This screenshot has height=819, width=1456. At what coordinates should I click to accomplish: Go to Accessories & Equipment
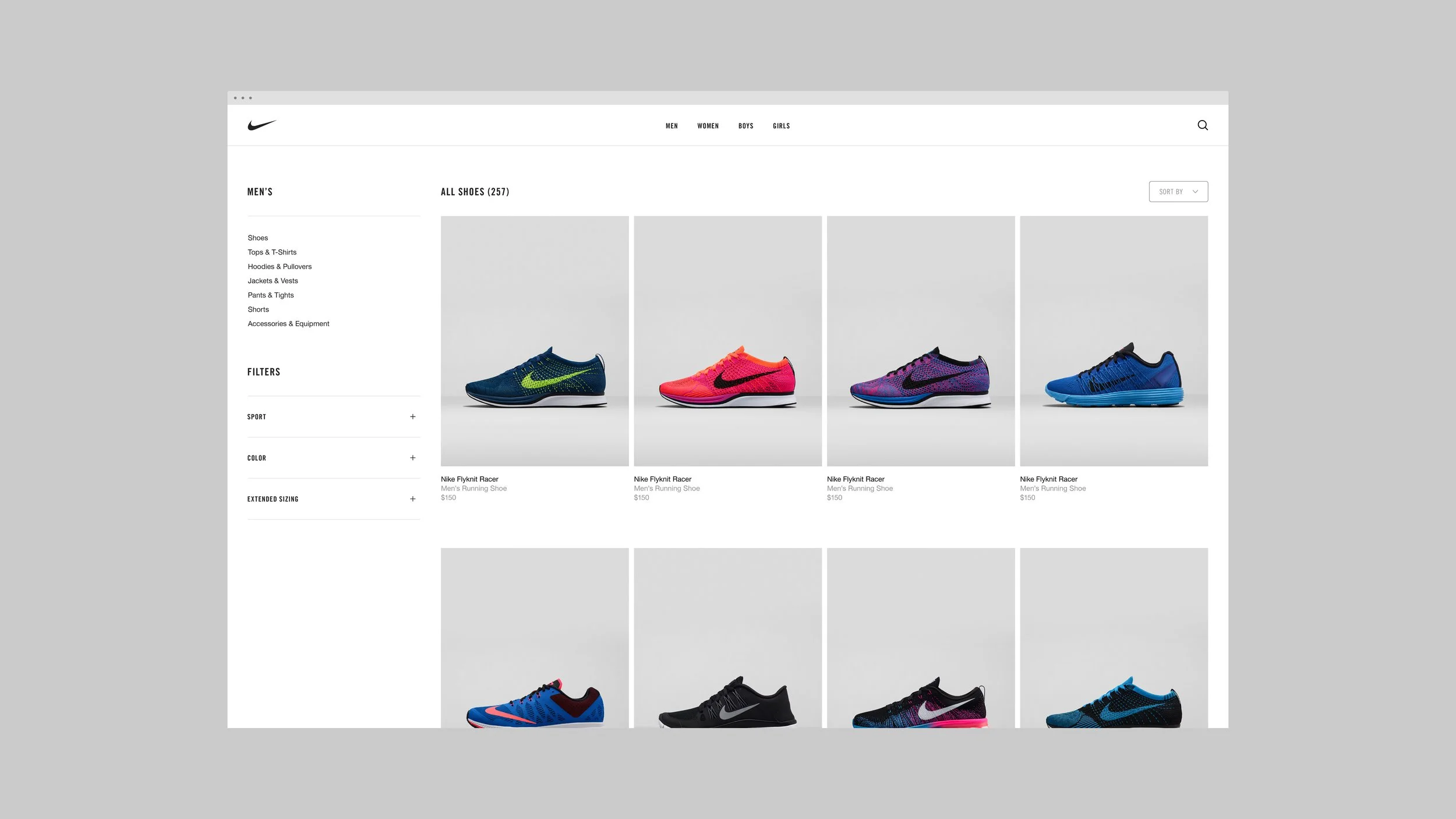pyautogui.click(x=288, y=324)
